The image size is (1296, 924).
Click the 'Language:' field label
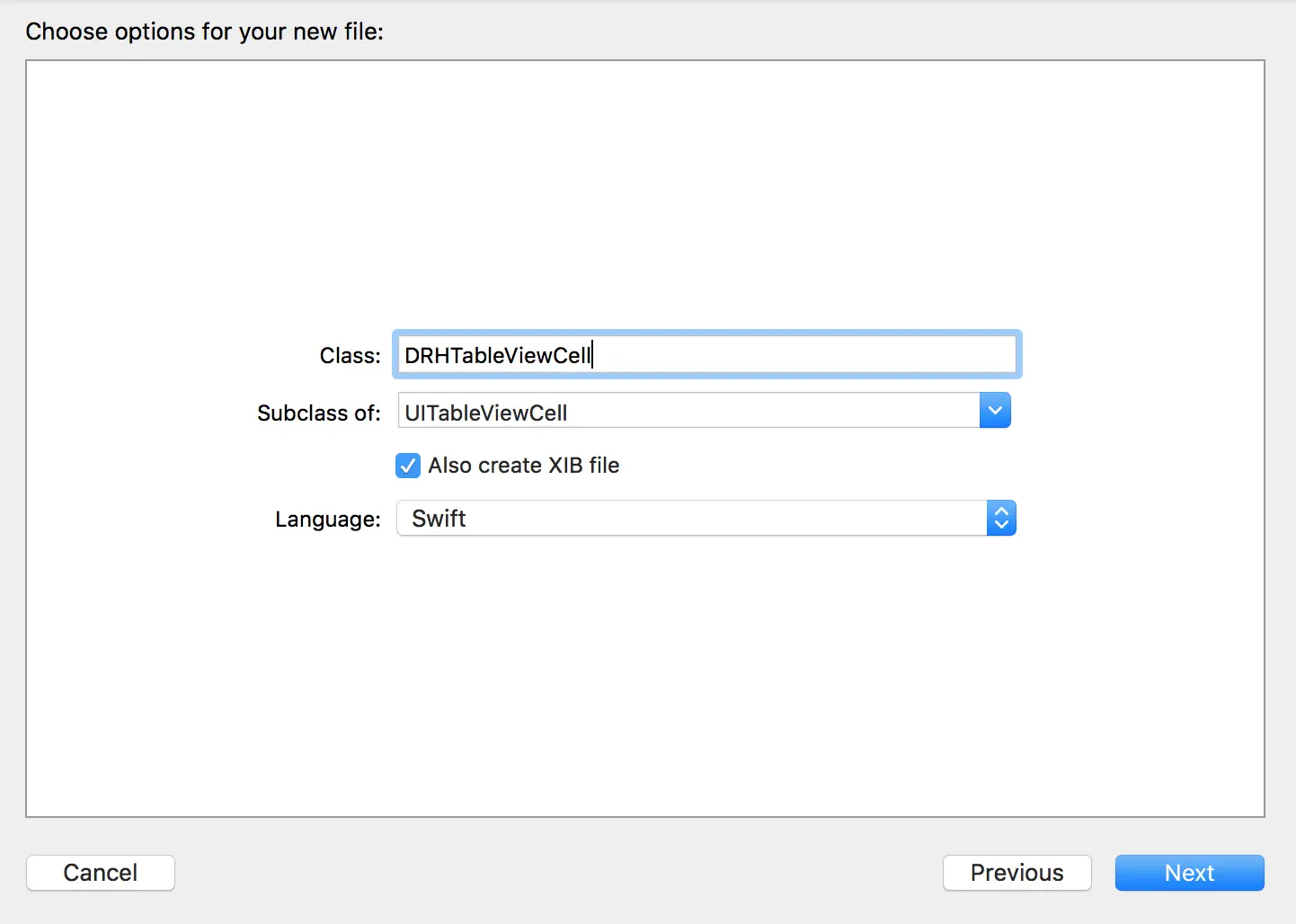point(328,520)
